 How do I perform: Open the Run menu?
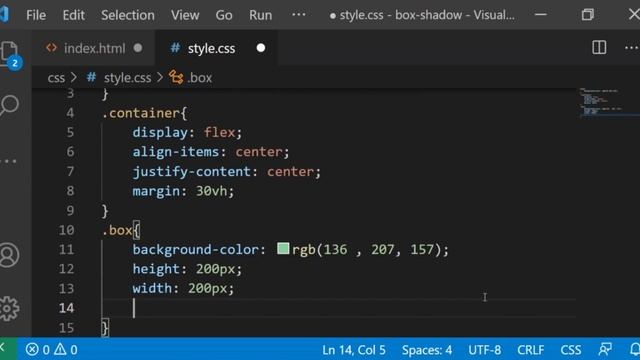(x=260, y=15)
